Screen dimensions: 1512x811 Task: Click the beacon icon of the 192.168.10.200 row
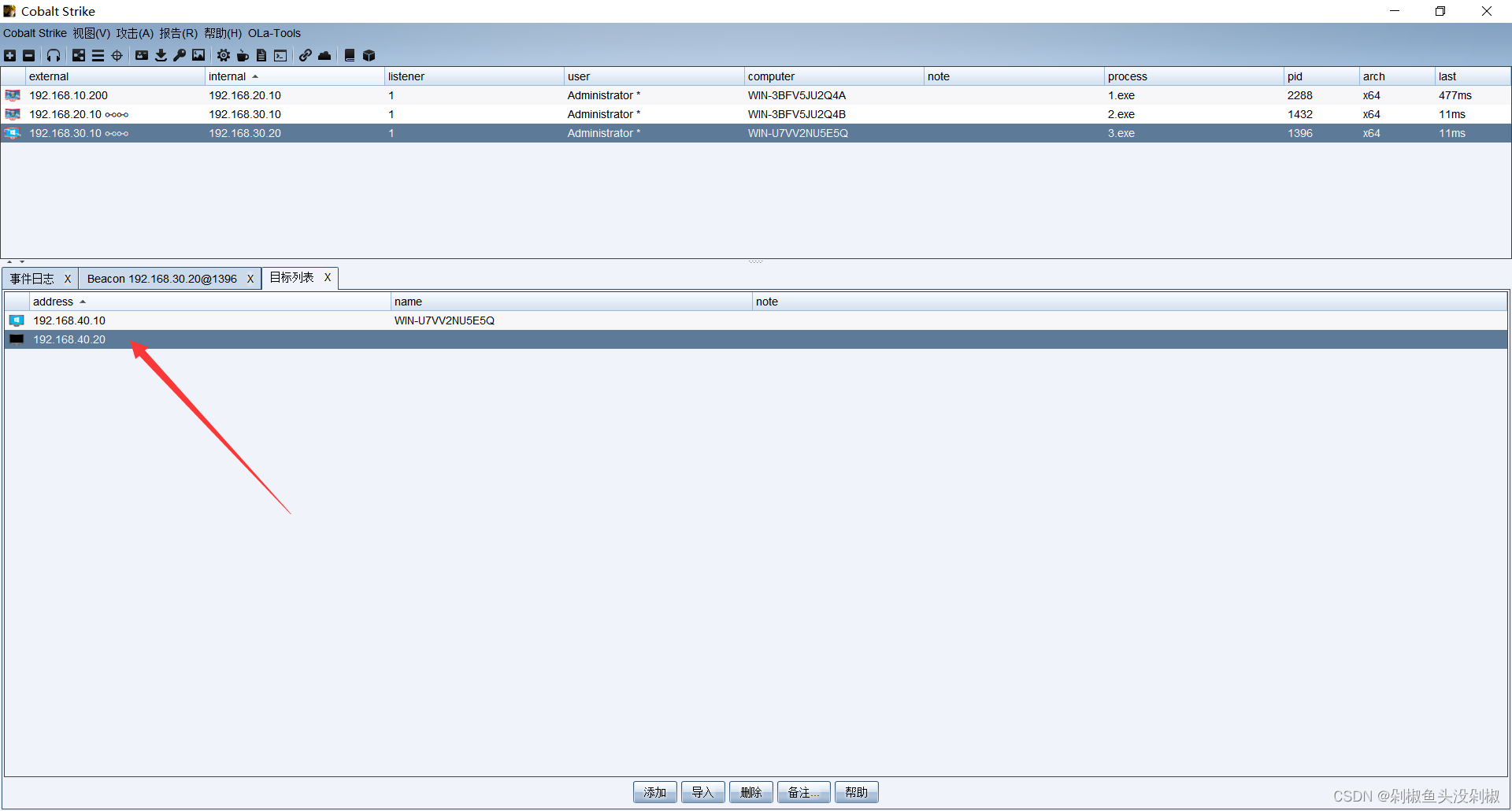[13, 95]
